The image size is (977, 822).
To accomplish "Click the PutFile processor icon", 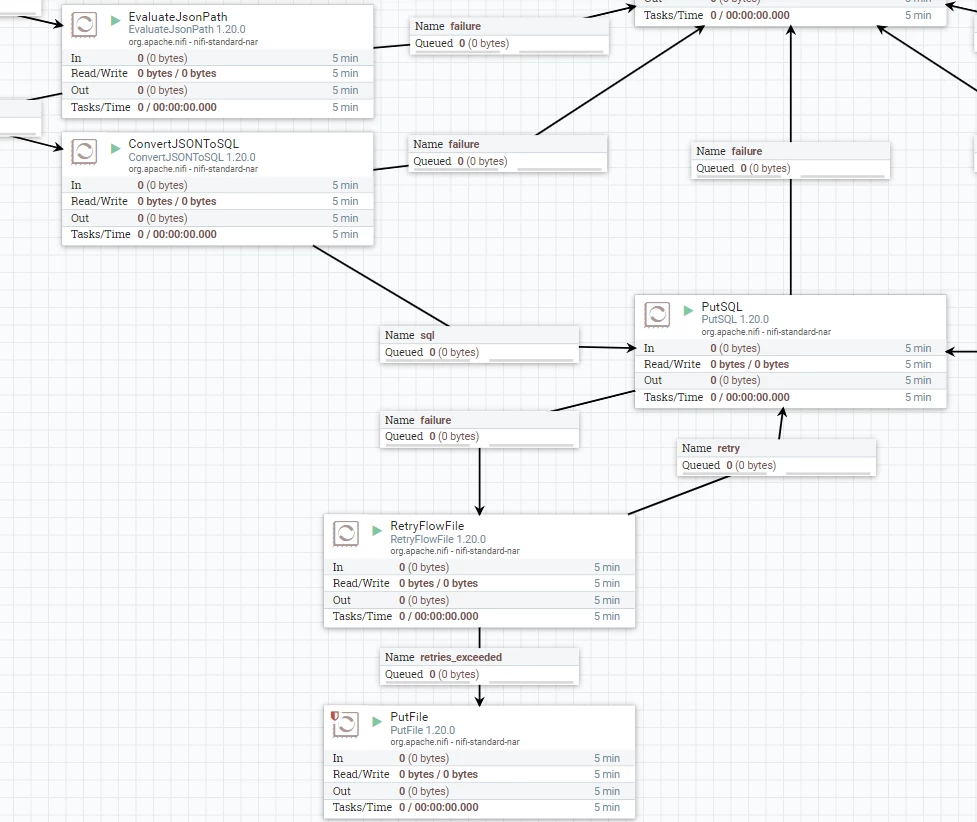I will [x=346, y=725].
